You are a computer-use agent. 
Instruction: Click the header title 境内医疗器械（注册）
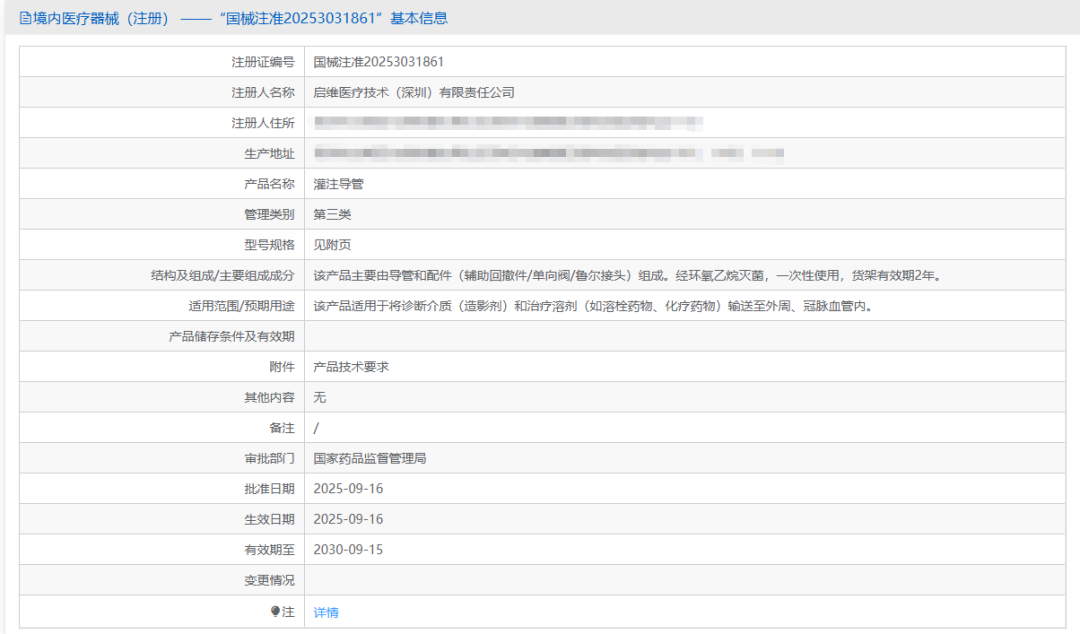pos(101,19)
